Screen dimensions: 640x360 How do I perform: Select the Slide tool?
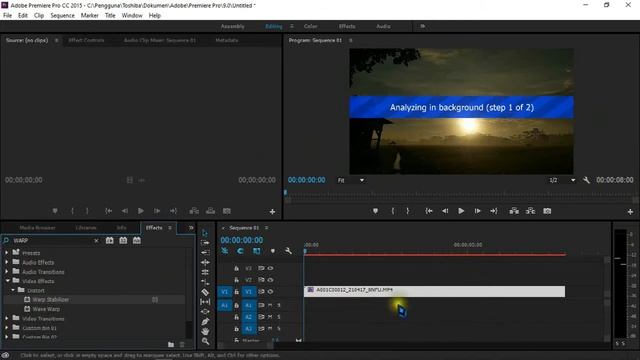pos(205,312)
